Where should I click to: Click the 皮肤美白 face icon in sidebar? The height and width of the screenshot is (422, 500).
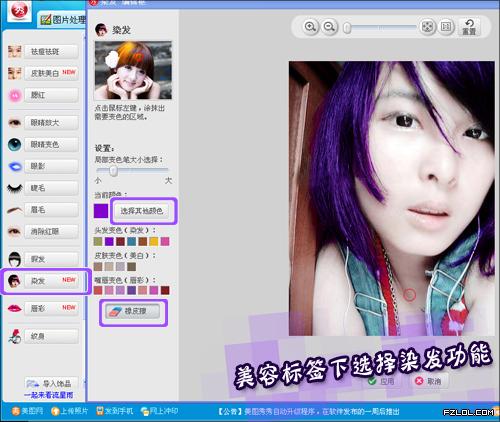pyautogui.click(x=15, y=73)
